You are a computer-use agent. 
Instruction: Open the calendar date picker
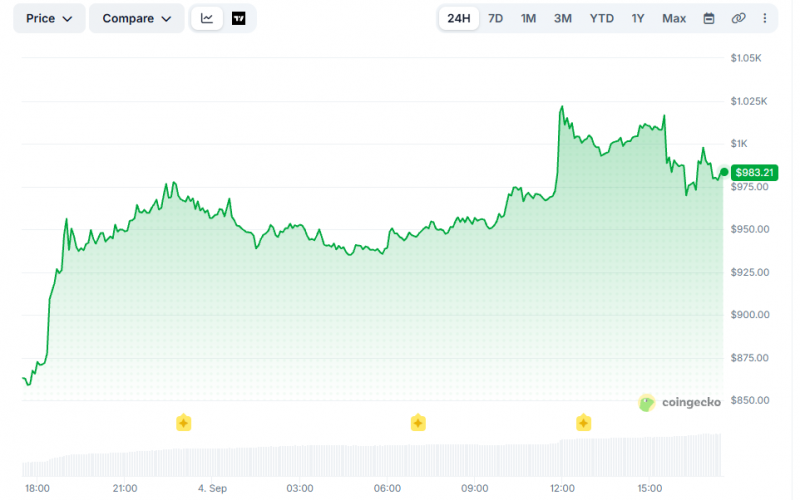pyautogui.click(x=709, y=19)
